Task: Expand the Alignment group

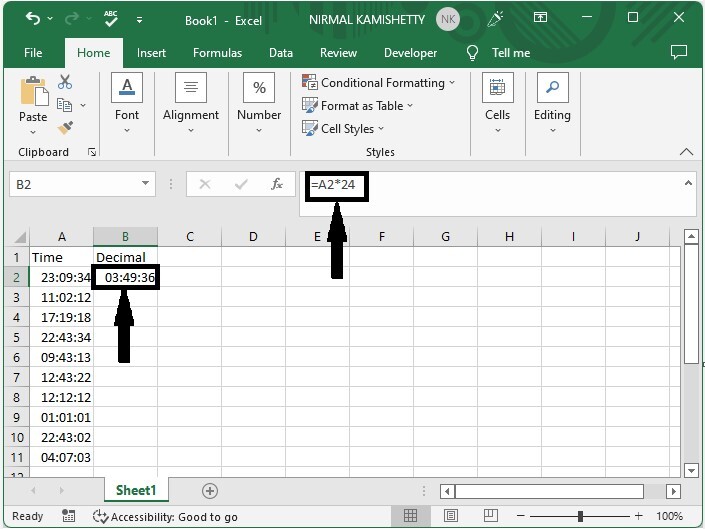Action: pos(191,103)
